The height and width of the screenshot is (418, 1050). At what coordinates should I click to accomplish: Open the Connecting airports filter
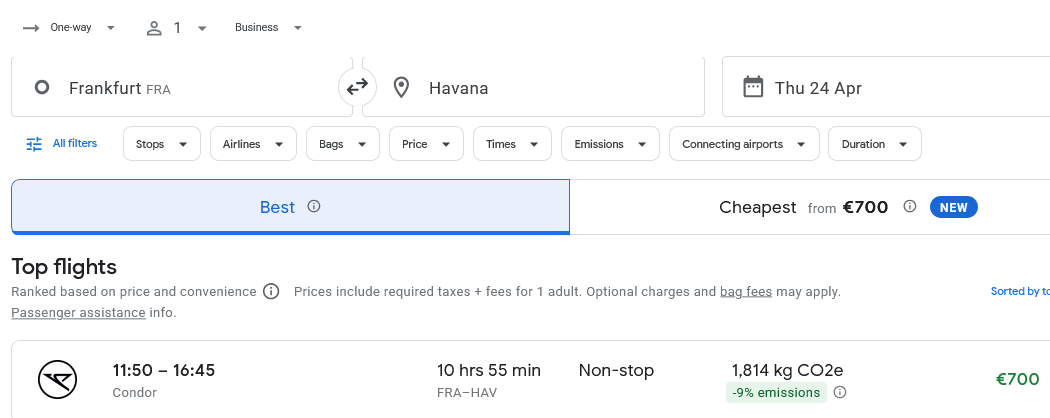(x=743, y=144)
